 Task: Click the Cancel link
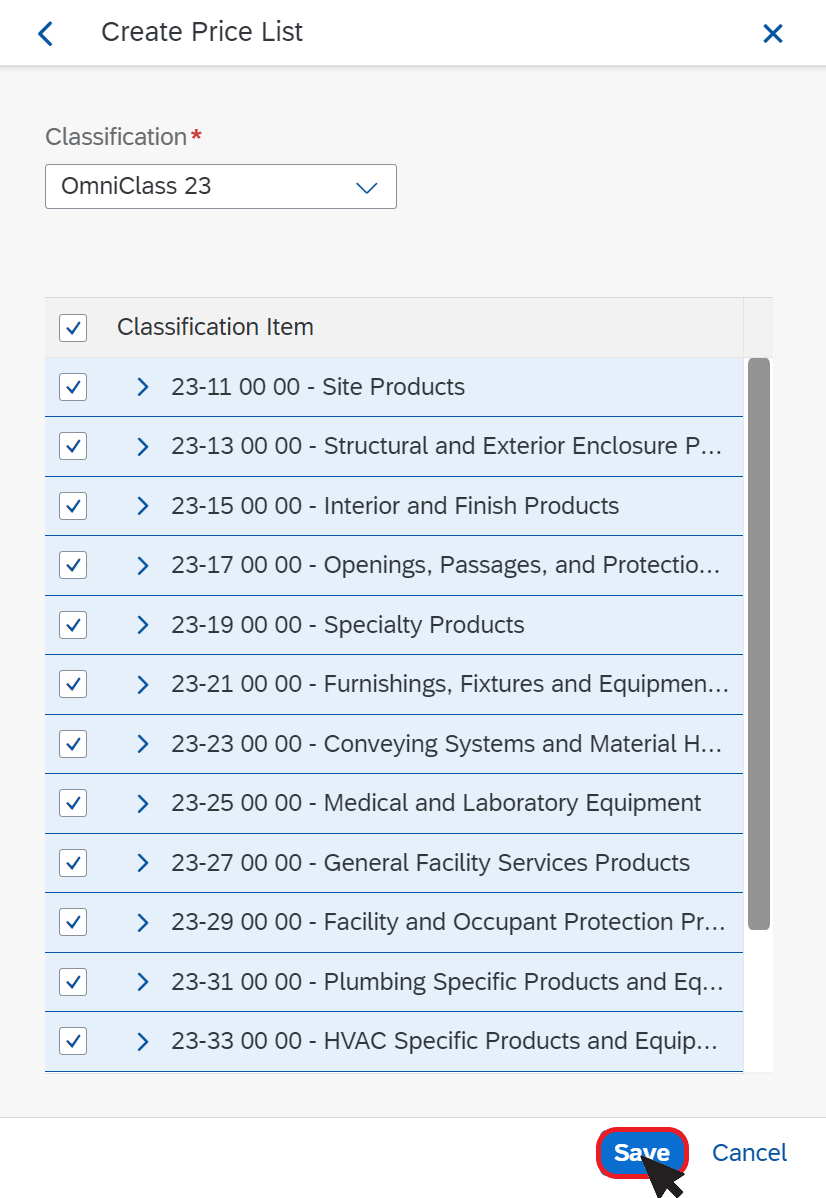(x=749, y=1152)
